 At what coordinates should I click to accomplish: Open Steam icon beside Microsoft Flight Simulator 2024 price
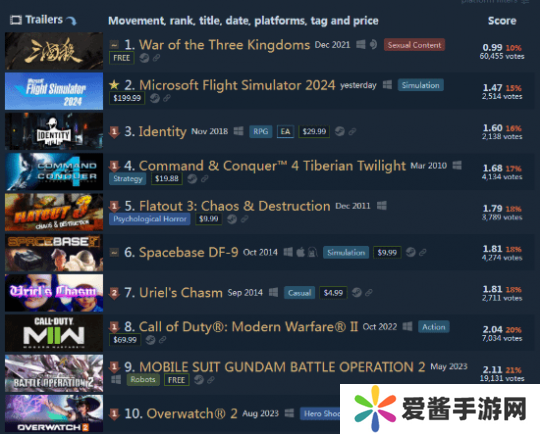(155, 98)
